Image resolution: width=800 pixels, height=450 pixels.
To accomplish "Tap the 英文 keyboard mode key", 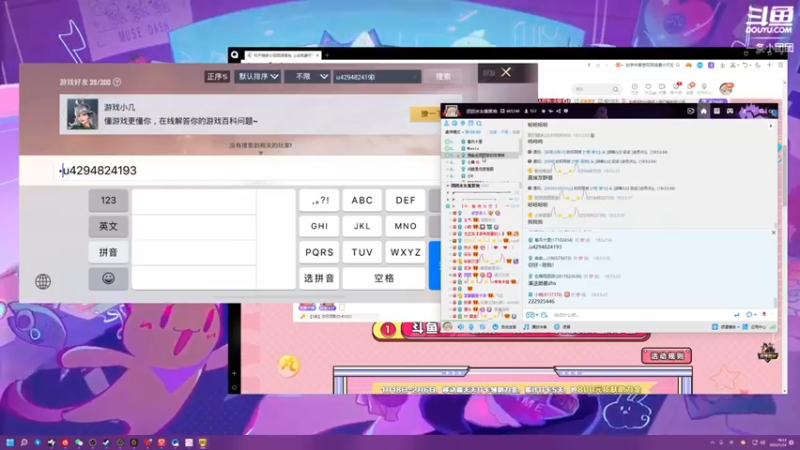I will [x=108, y=226].
